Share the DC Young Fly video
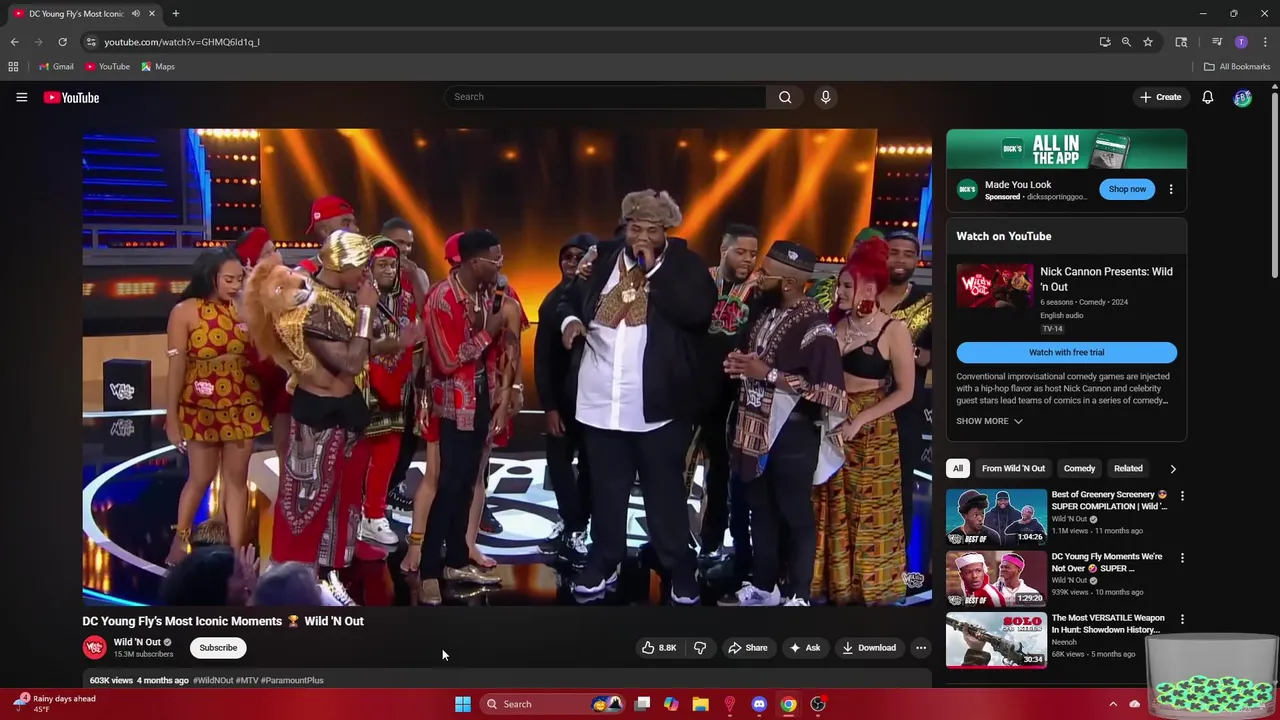Image resolution: width=1280 pixels, height=720 pixels. [x=747, y=647]
